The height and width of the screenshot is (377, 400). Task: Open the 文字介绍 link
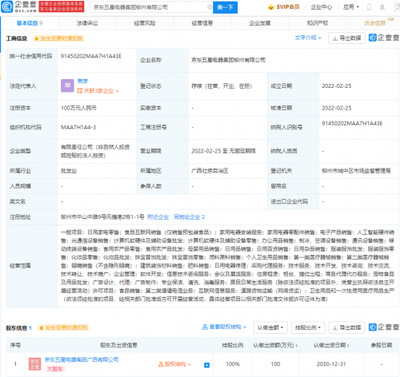click(x=308, y=38)
